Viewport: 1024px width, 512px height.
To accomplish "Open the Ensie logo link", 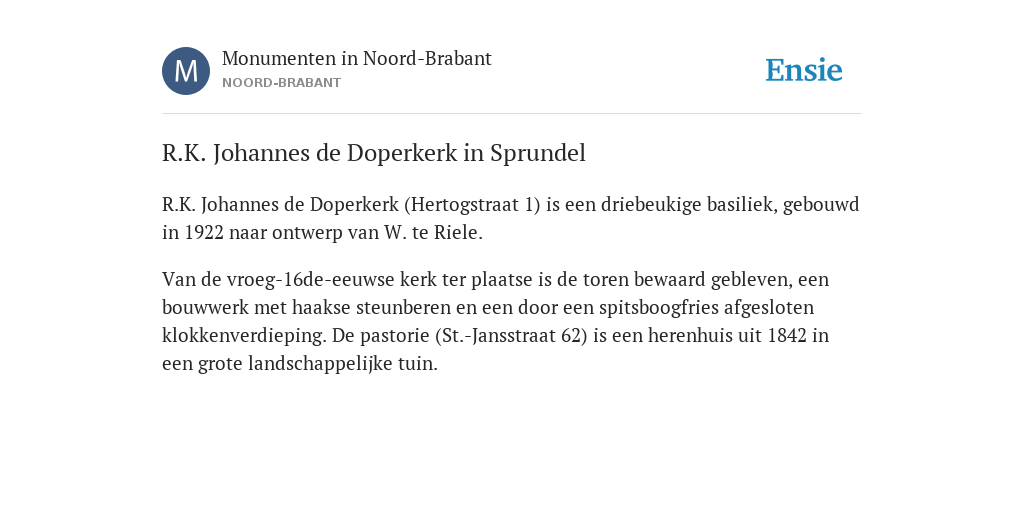I will (x=804, y=70).
